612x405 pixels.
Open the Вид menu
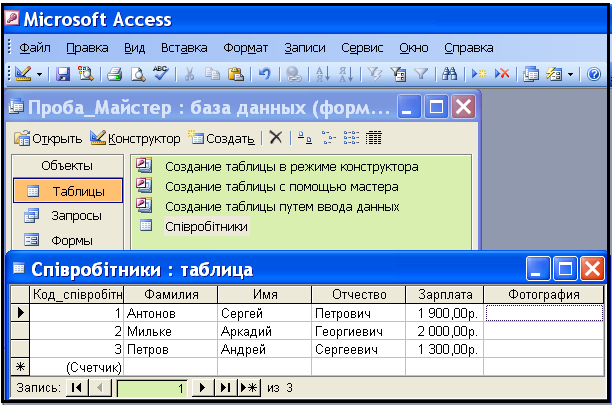135,48
